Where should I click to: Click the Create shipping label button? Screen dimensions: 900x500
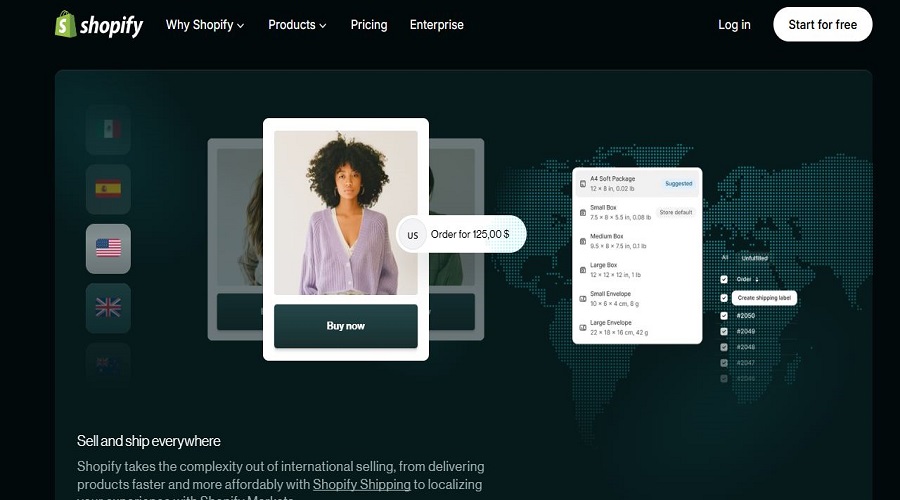tap(764, 298)
